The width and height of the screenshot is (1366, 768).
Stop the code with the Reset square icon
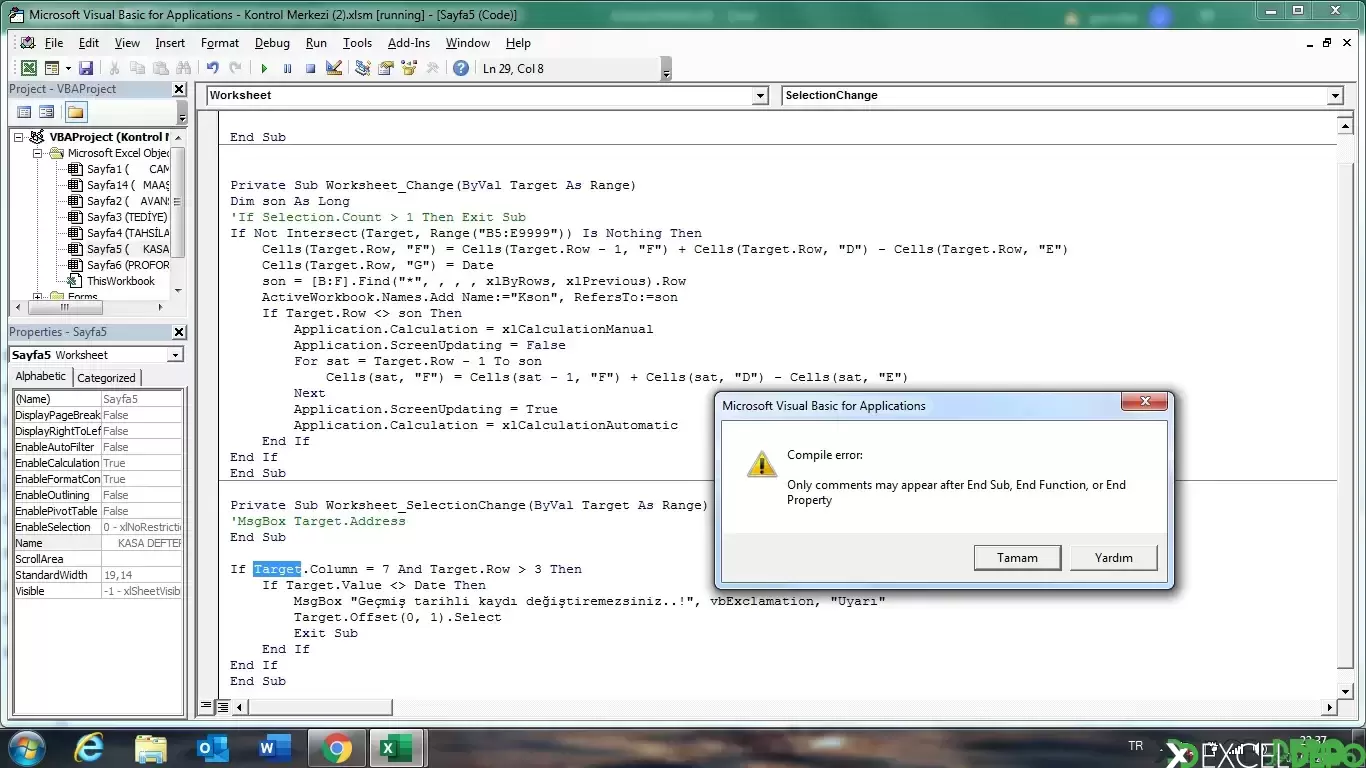pos(310,68)
